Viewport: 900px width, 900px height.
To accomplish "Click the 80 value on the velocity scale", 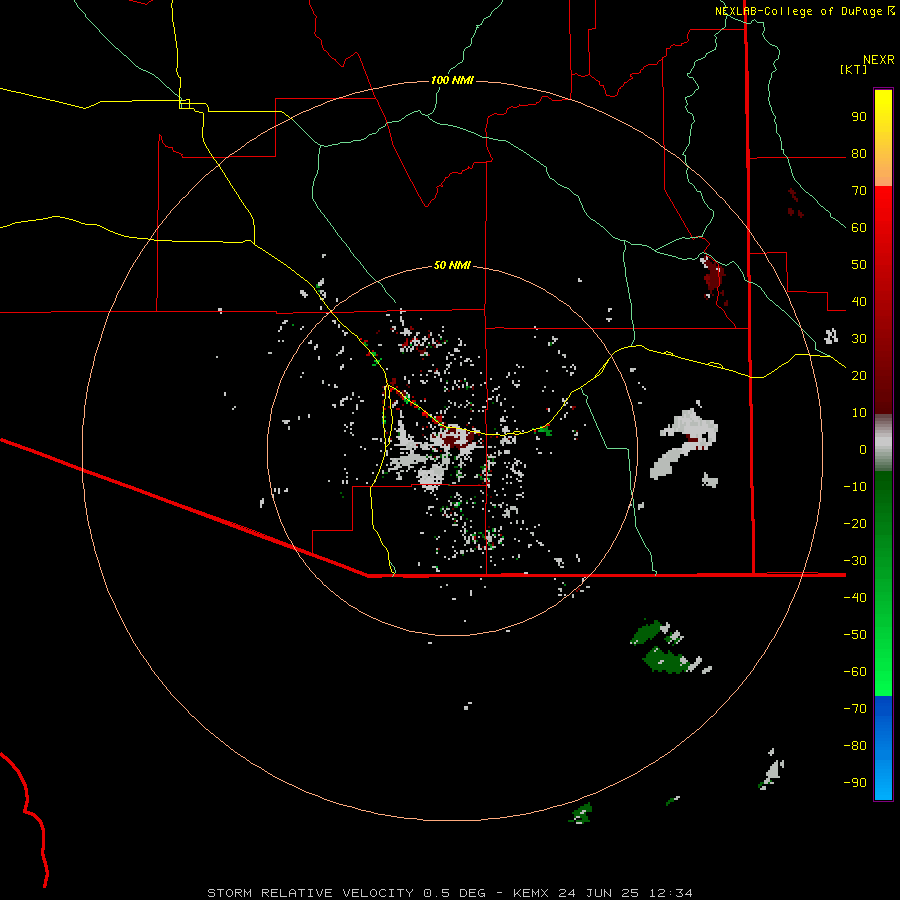I will (x=859, y=154).
